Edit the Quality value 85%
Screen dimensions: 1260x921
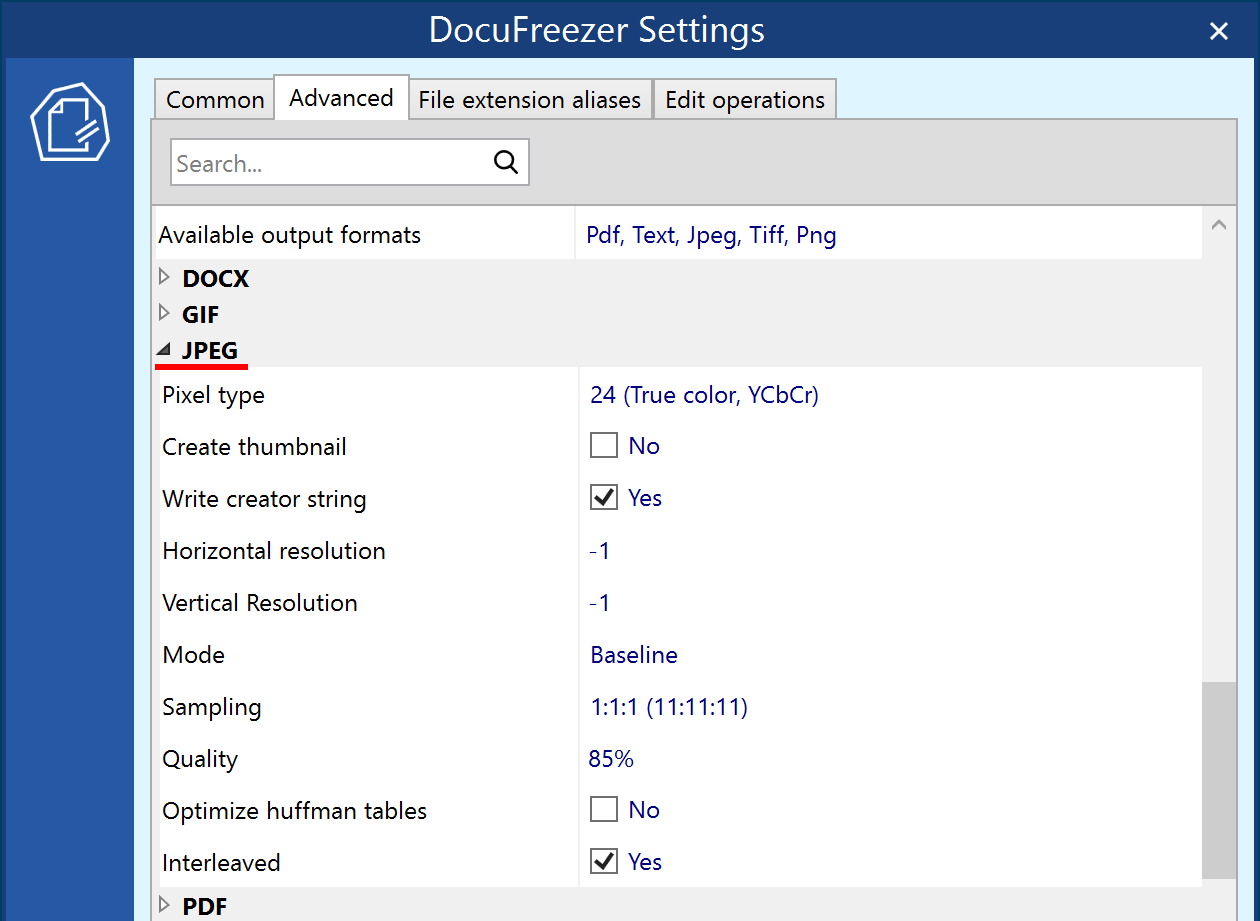(x=611, y=759)
